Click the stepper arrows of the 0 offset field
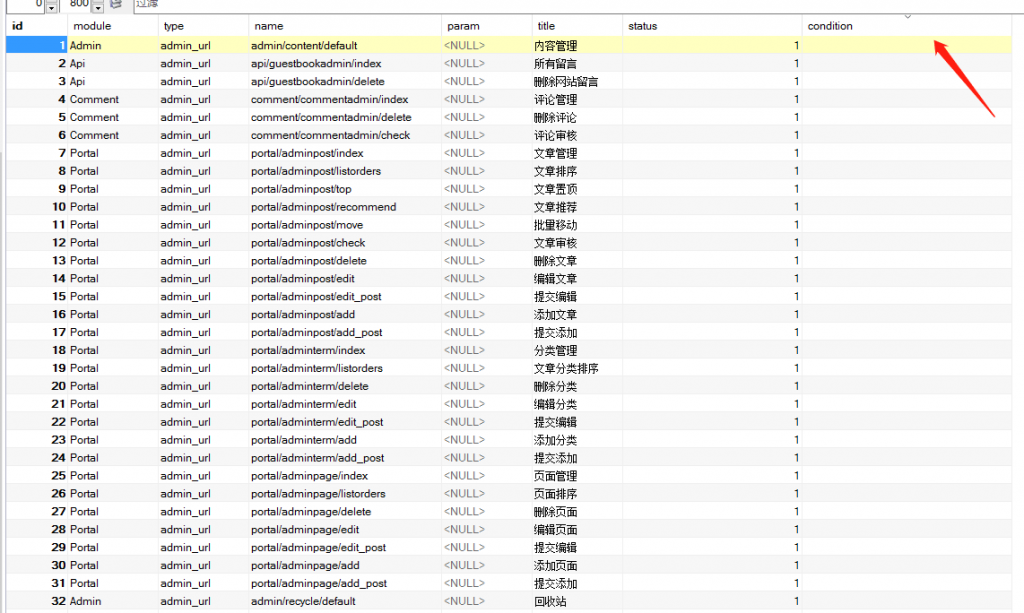1024x613 pixels. tap(52, 6)
